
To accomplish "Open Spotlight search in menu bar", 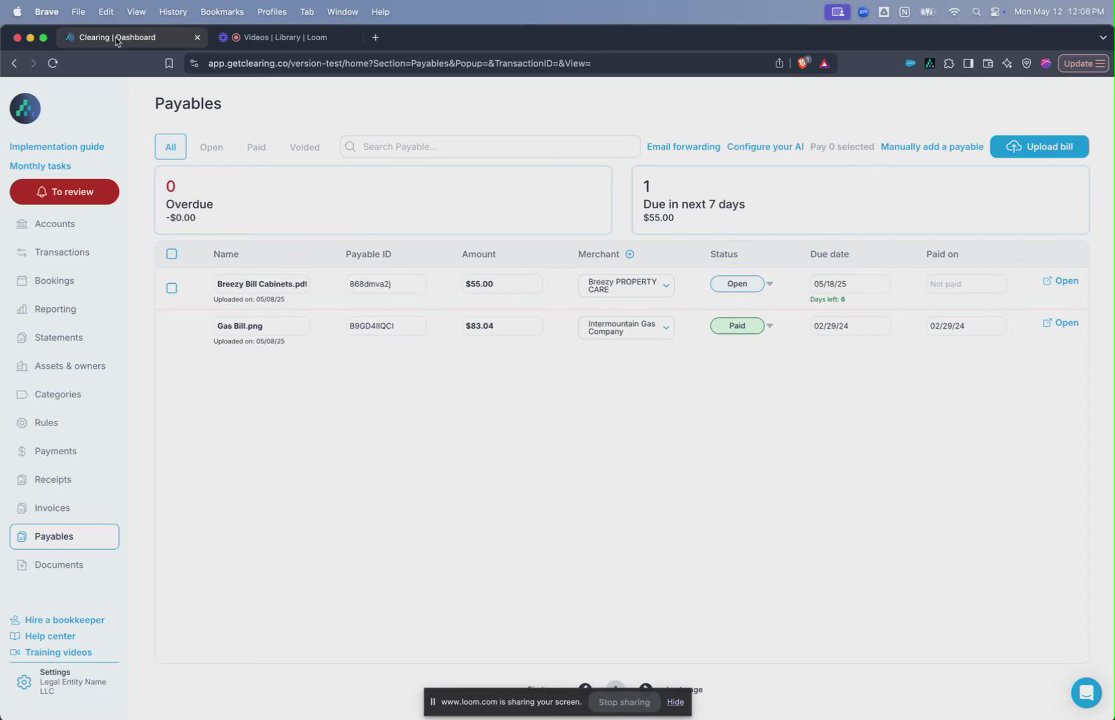I will 976,11.
